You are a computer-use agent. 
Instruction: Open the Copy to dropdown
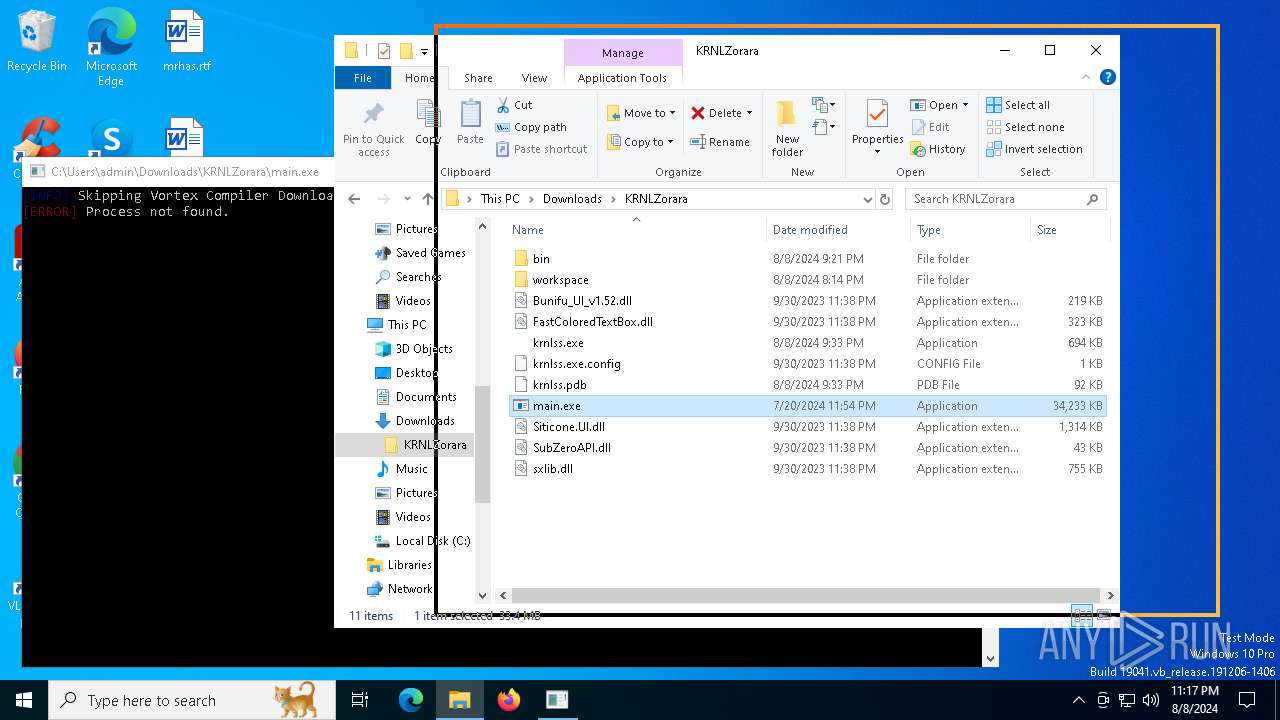click(641, 142)
